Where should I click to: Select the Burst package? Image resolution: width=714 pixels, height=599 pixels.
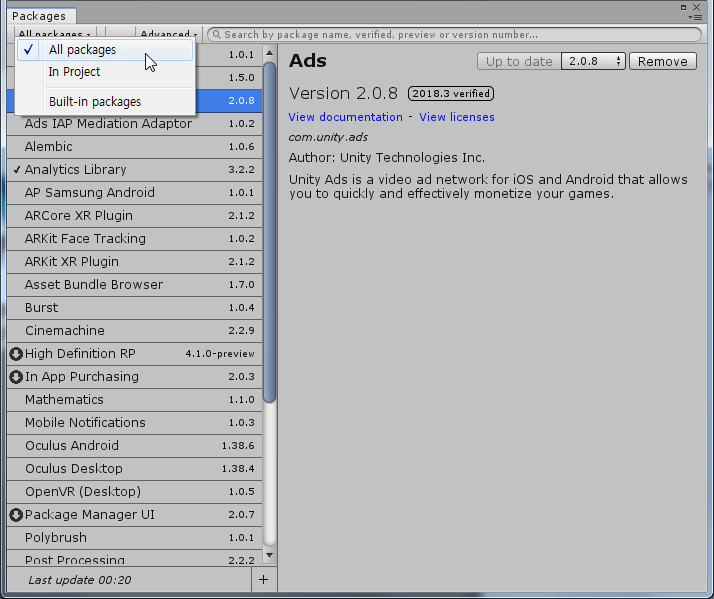tap(135, 308)
